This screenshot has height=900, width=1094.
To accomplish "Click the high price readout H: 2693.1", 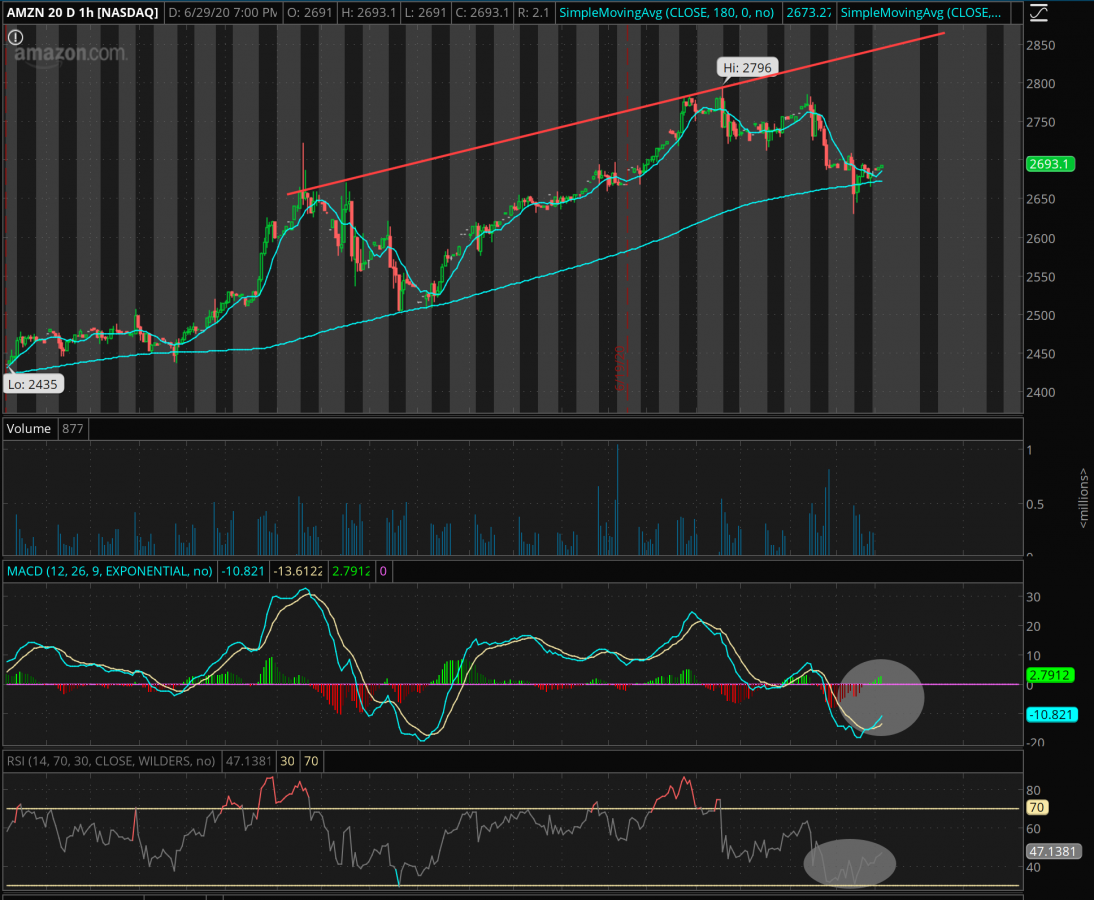I will (x=368, y=13).
